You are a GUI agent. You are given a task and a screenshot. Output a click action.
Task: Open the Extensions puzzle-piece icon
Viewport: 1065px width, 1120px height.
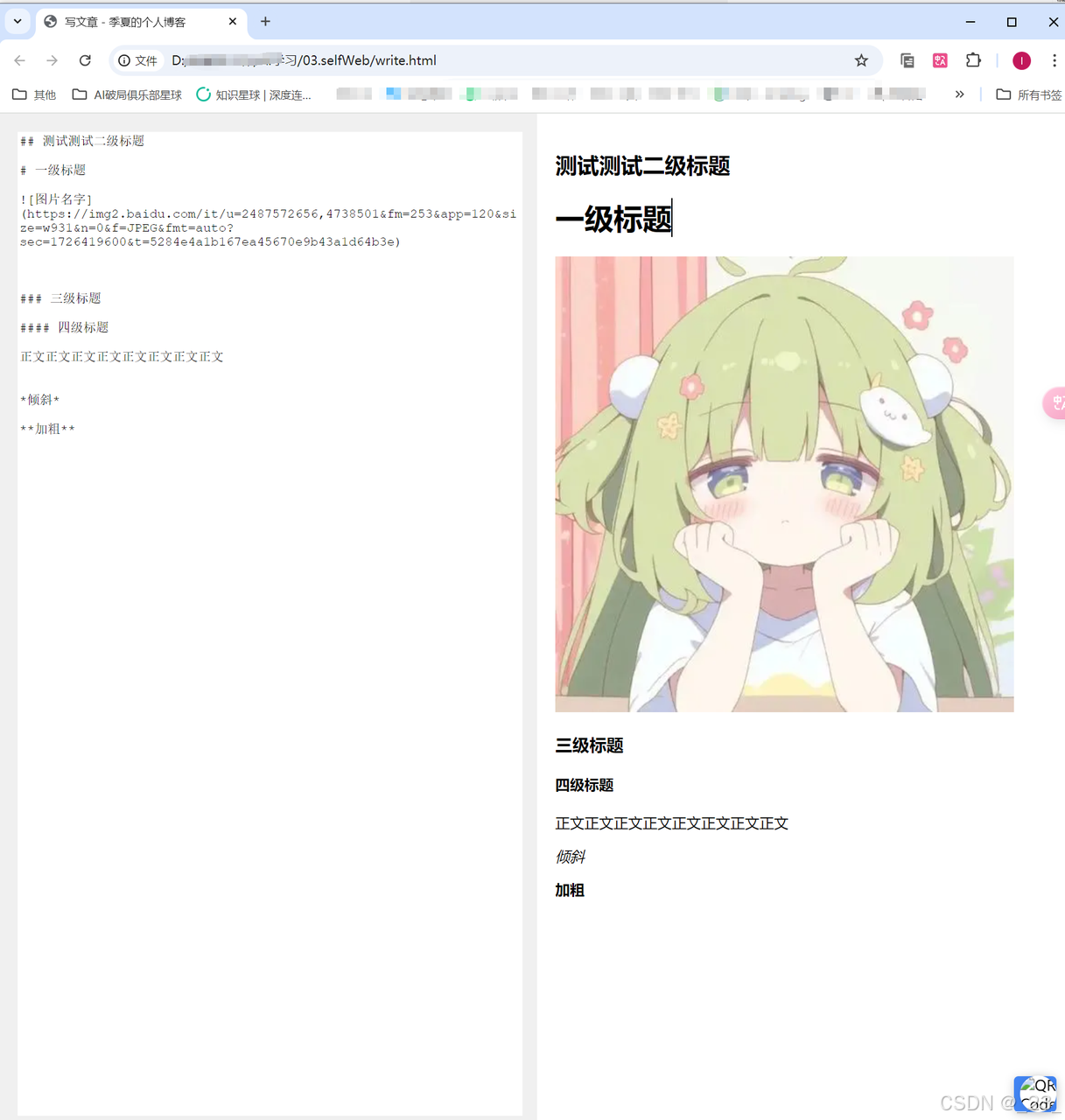pyautogui.click(x=973, y=60)
